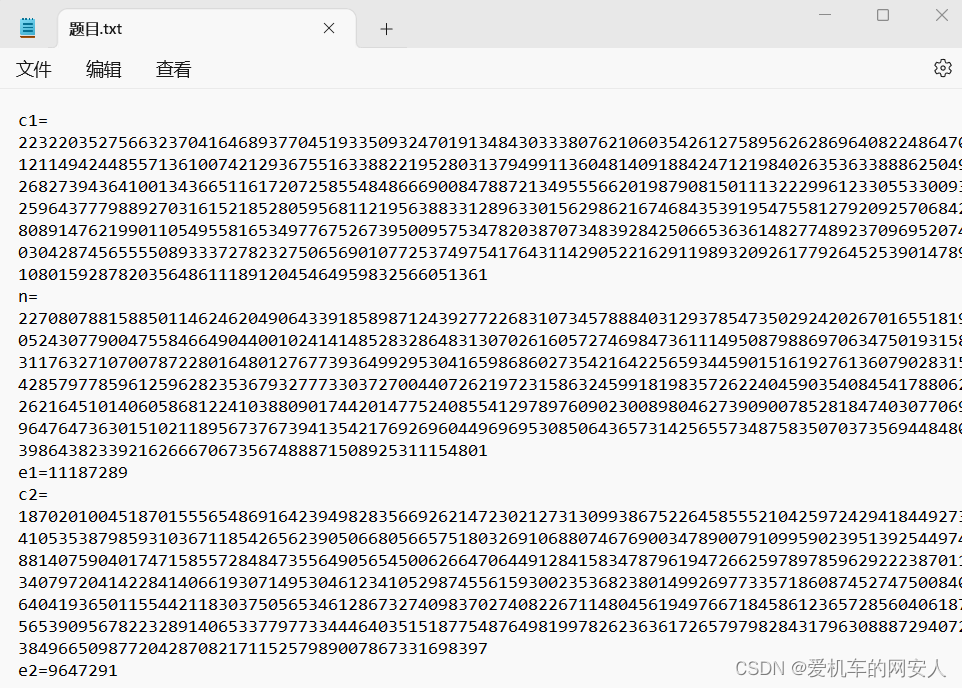This screenshot has width=962, height=688.
Task: Open the 编辑 menu
Action: [103, 69]
